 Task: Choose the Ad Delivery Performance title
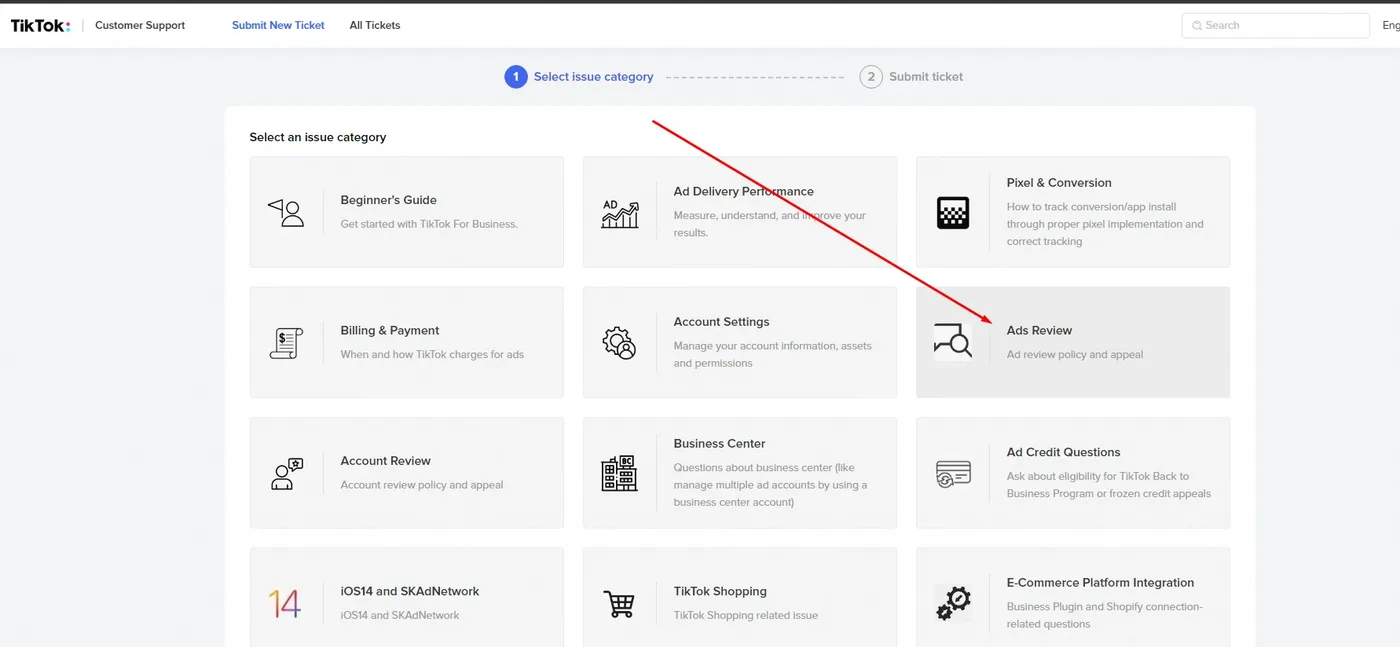pyautogui.click(x=743, y=191)
